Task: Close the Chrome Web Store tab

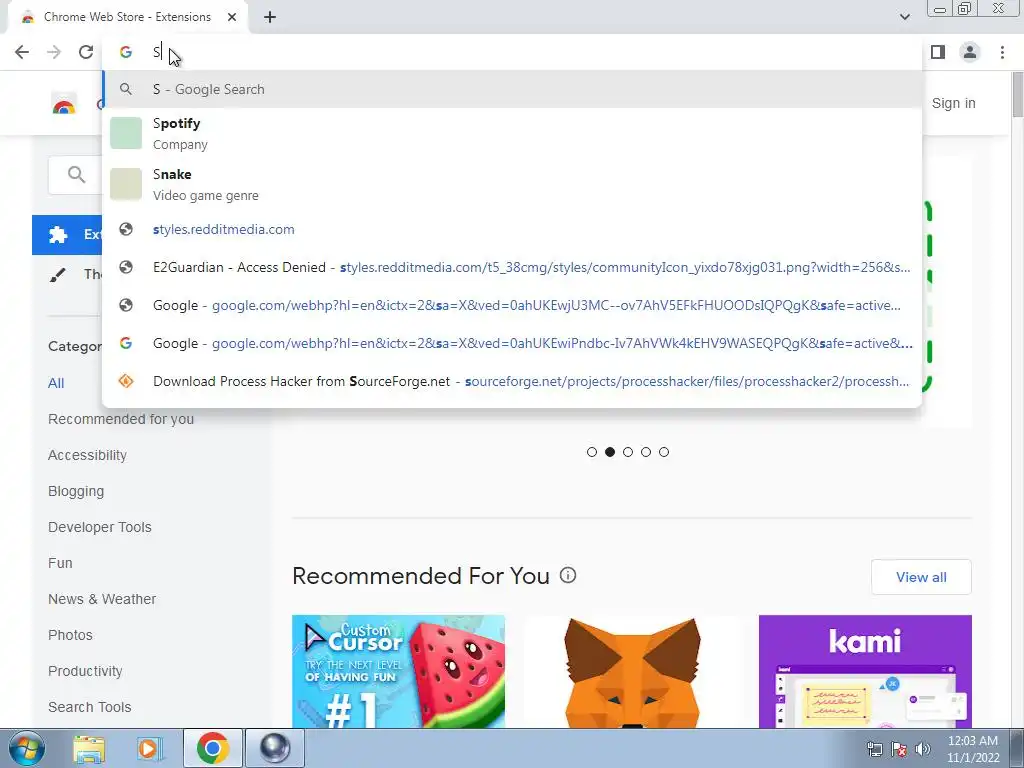Action: point(232,17)
